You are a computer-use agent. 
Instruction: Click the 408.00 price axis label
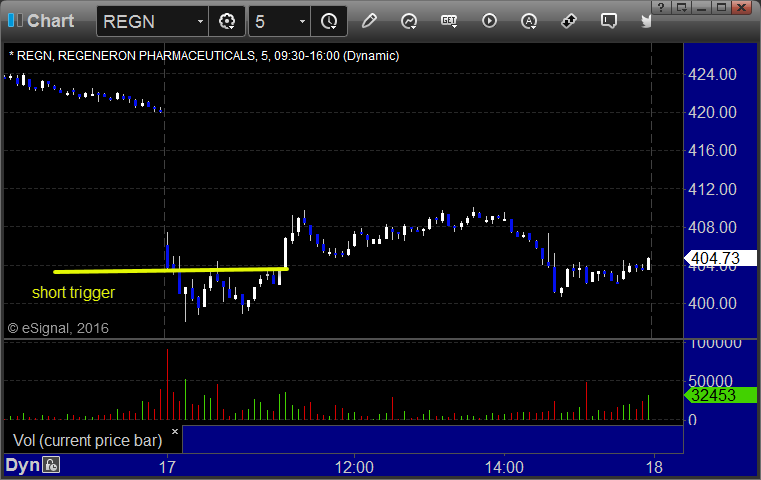[712, 227]
